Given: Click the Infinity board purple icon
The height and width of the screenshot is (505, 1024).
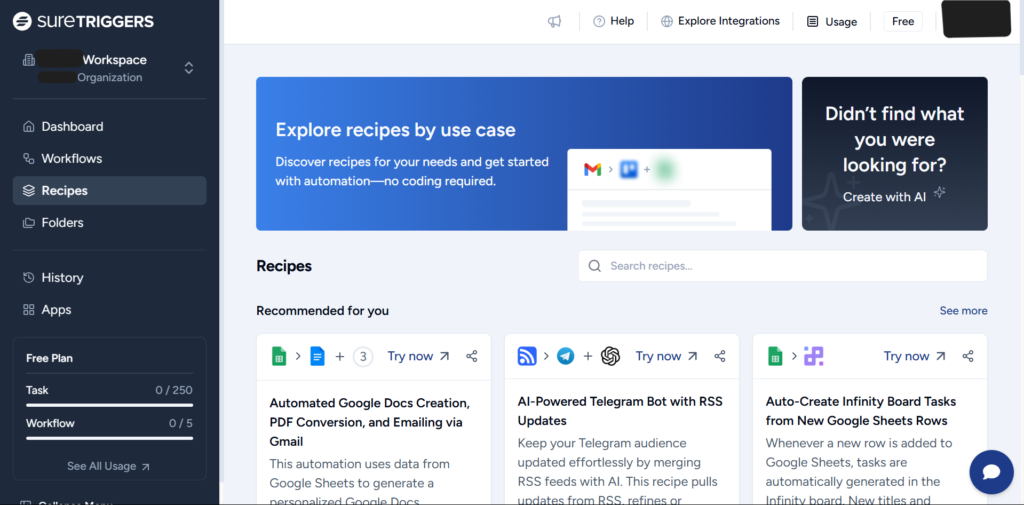Looking at the screenshot, I should point(814,356).
